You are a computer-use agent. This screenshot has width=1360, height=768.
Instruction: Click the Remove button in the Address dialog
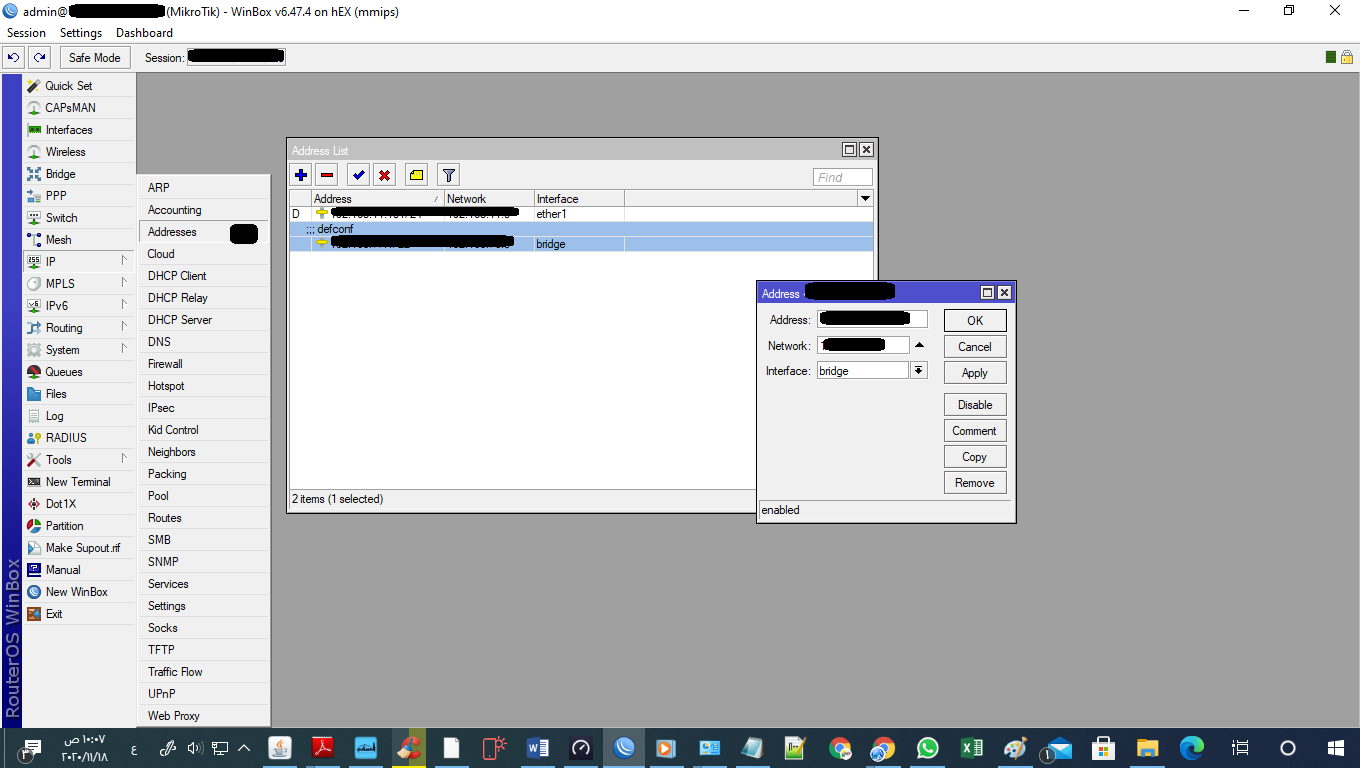(x=975, y=483)
